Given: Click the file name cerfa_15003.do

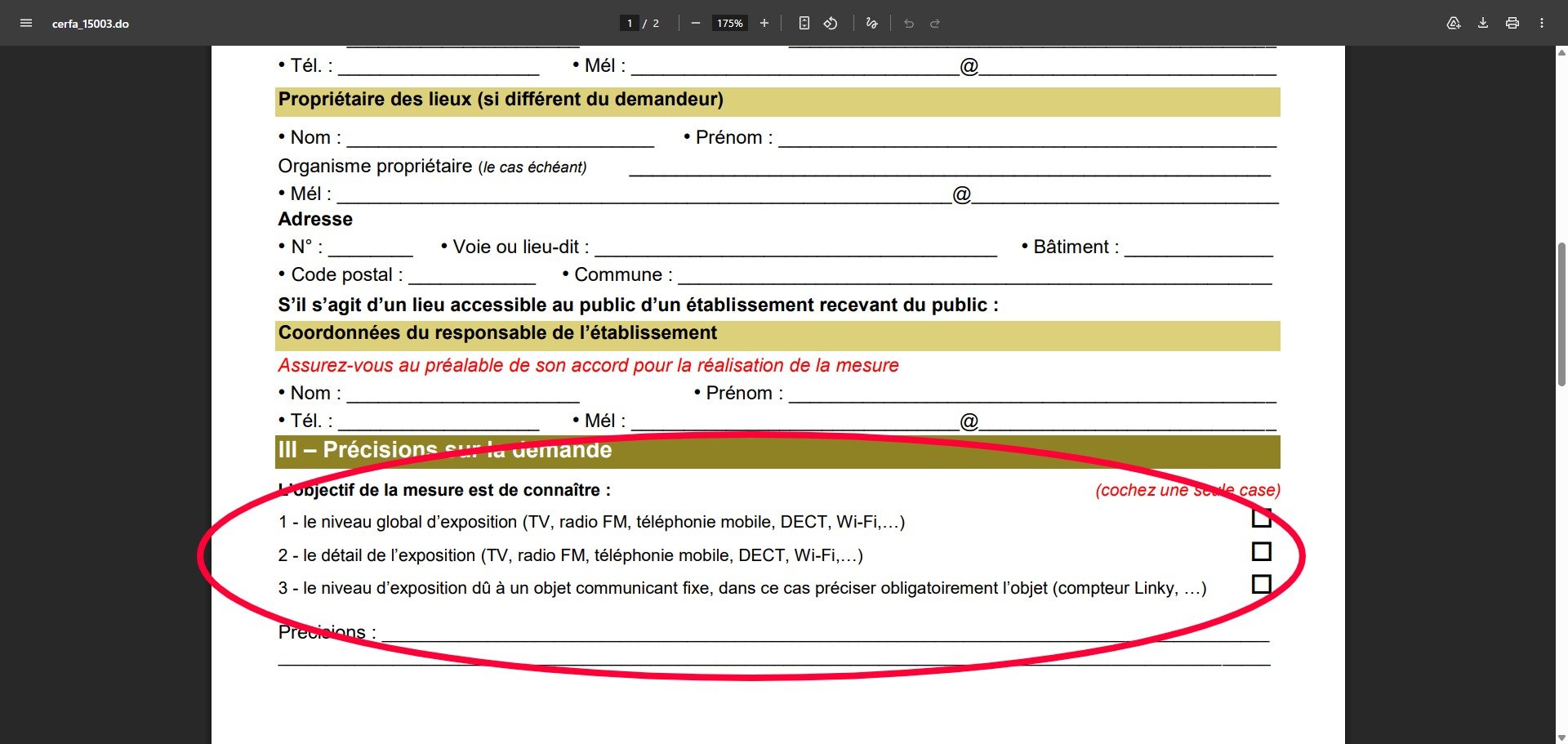Looking at the screenshot, I should (x=91, y=24).
